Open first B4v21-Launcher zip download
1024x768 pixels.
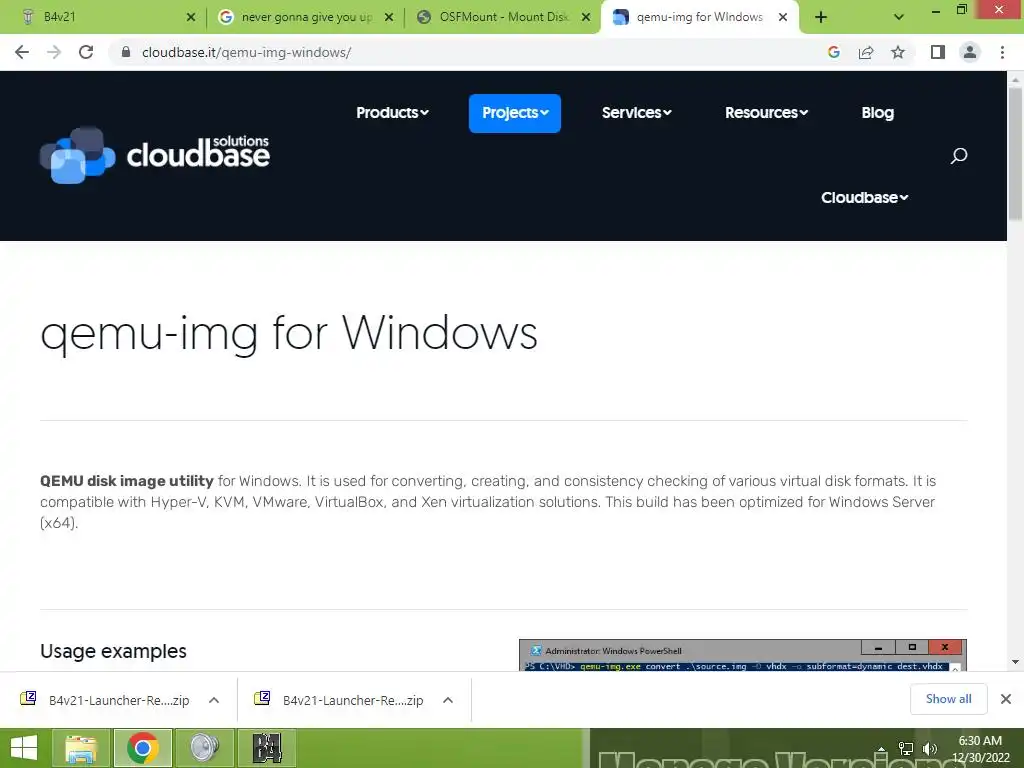click(x=106, y=700)
